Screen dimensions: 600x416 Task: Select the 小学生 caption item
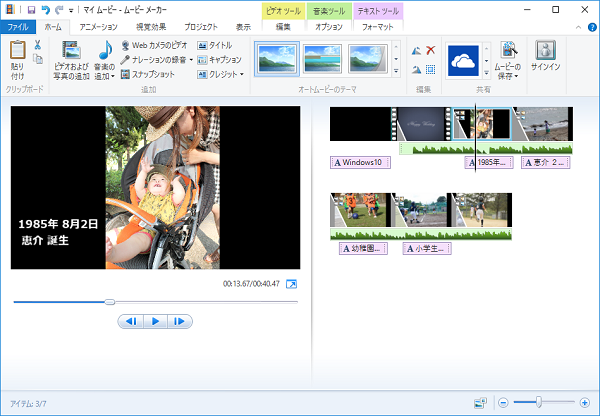[427, 249]
